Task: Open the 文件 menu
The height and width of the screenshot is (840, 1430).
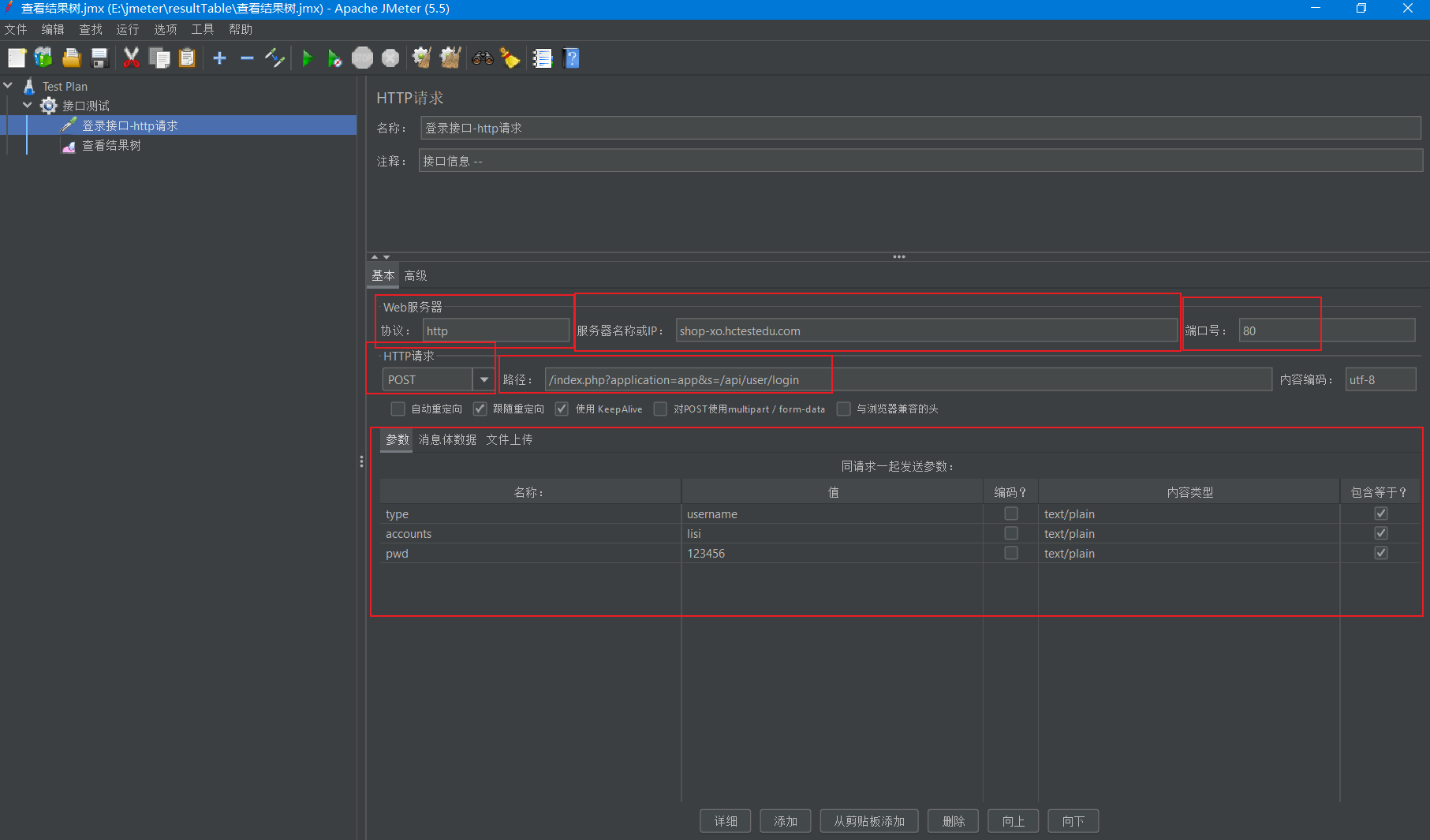Action: [x=16, y=29]
